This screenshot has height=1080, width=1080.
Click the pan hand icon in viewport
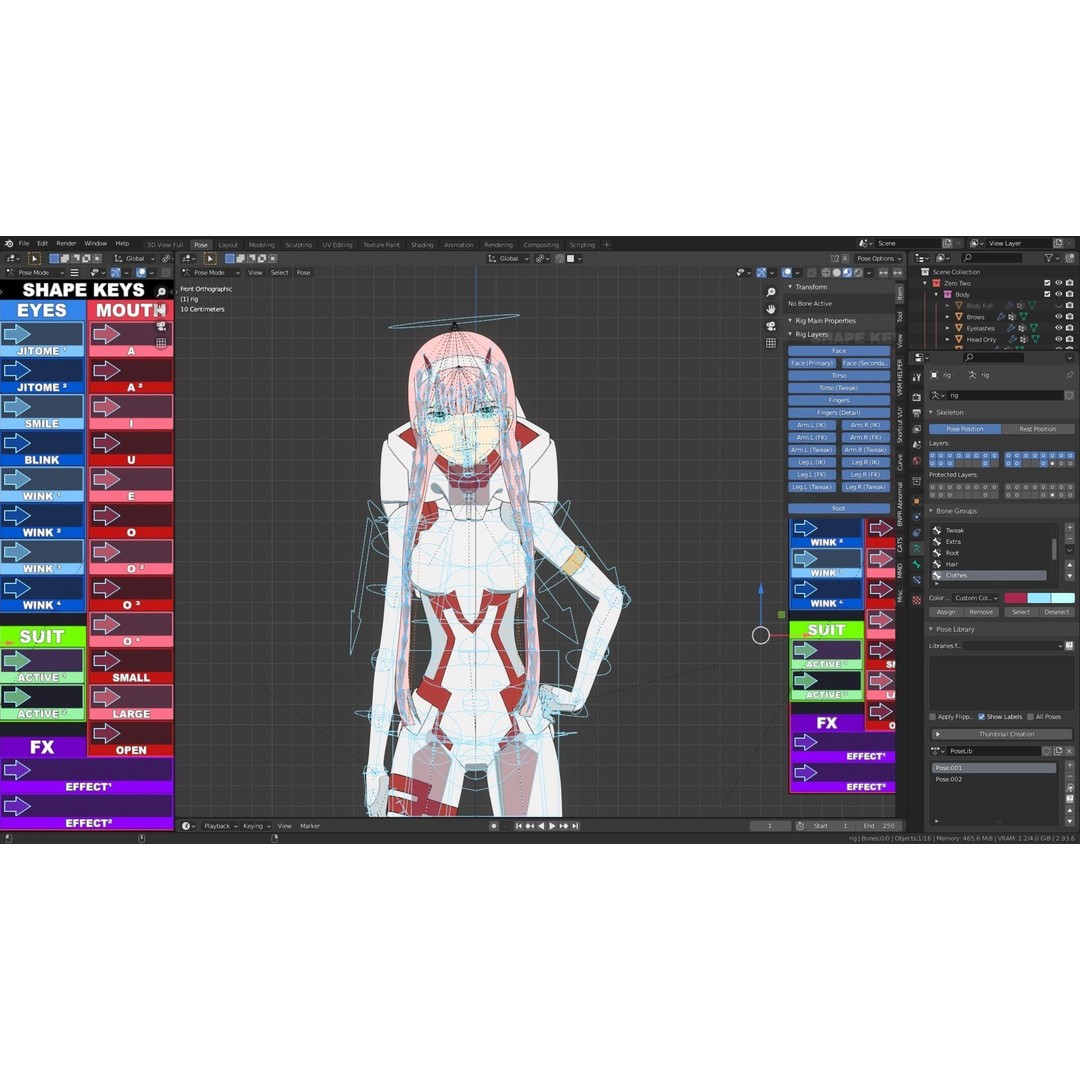(x=771, y=309)
